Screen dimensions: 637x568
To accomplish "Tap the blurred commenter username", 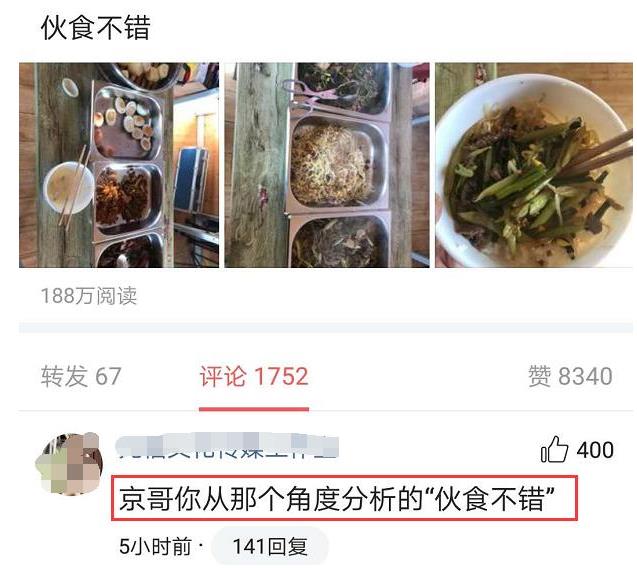I will pyautogui.click(x=227, y=446).
